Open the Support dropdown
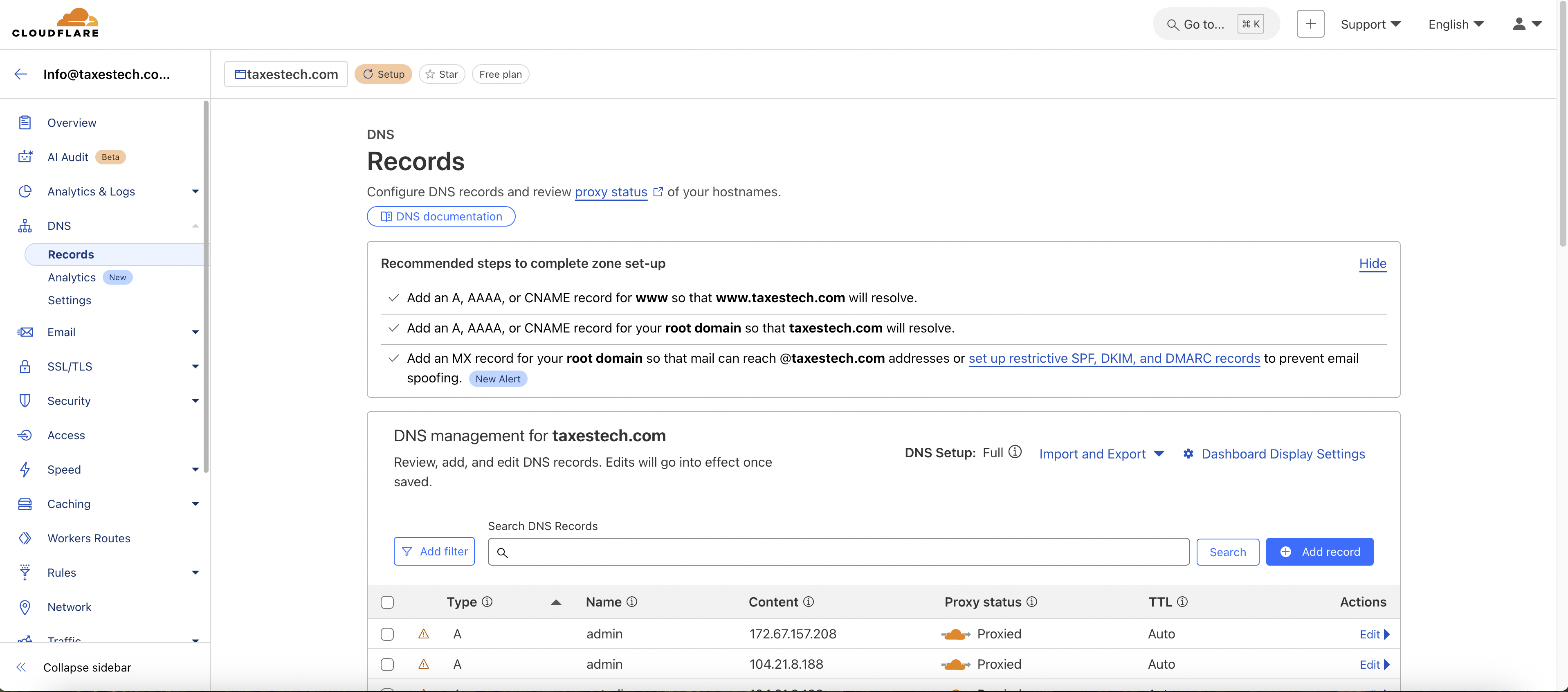This screenshot has height=692, width=1568. click(1371, 25)
